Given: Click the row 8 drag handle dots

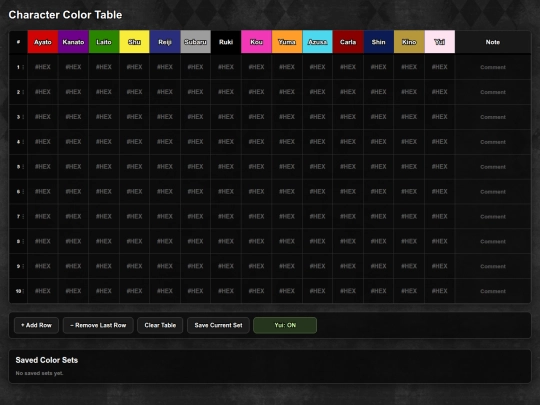Looking at the screenshot, I should tap(23, 241).
